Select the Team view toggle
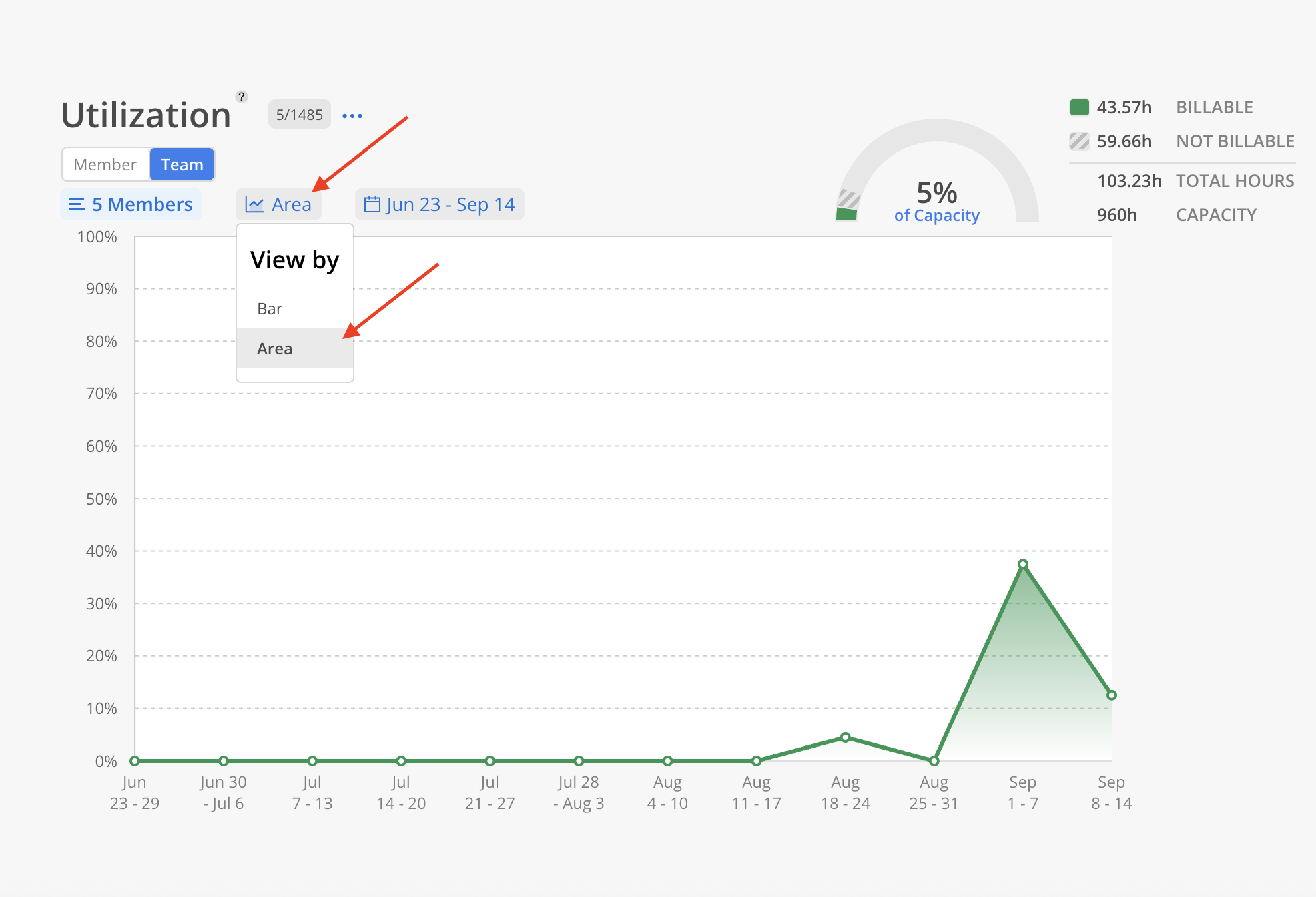 [x=182, y=164]
